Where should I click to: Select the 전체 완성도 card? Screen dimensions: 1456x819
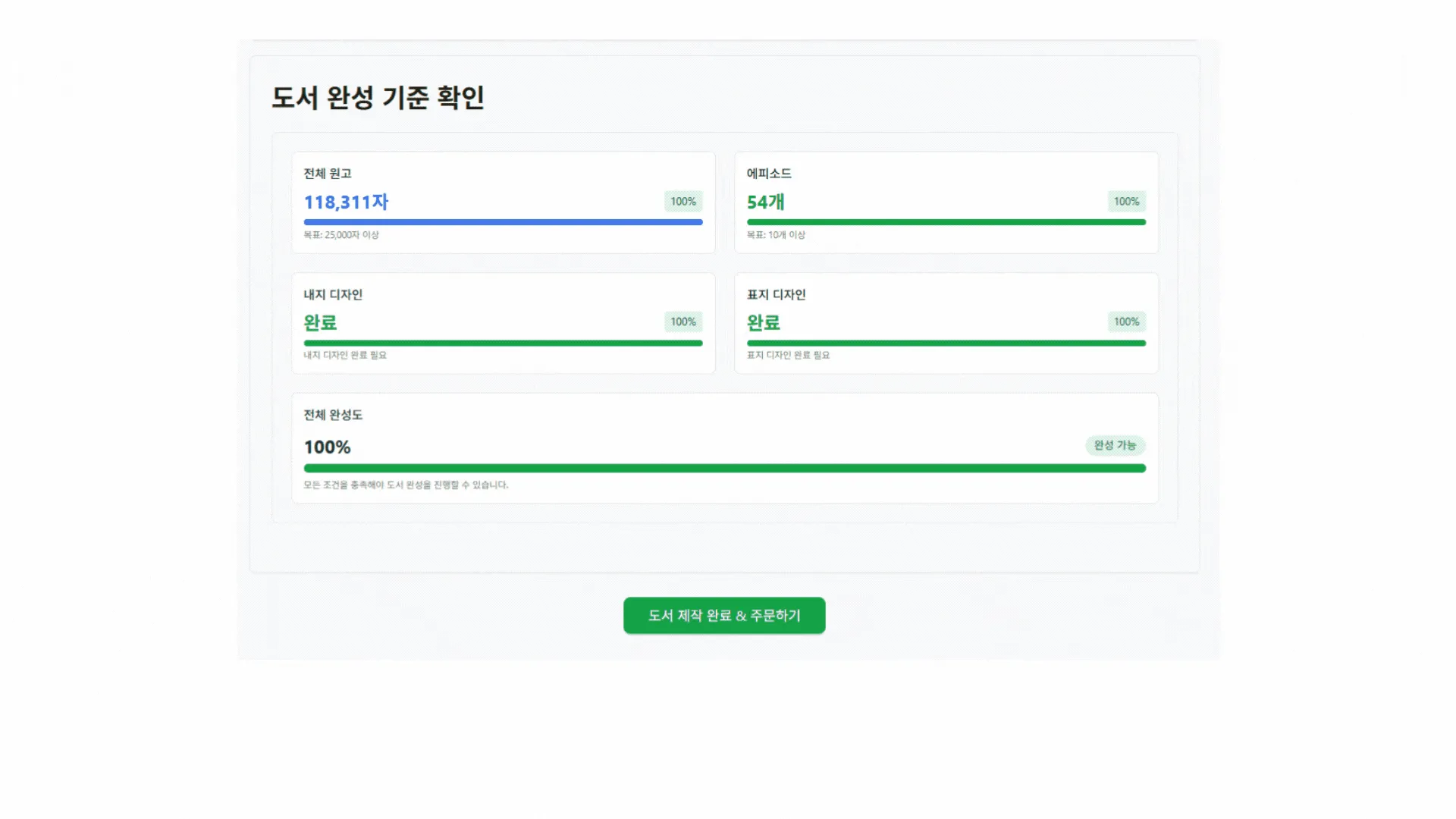724,447
